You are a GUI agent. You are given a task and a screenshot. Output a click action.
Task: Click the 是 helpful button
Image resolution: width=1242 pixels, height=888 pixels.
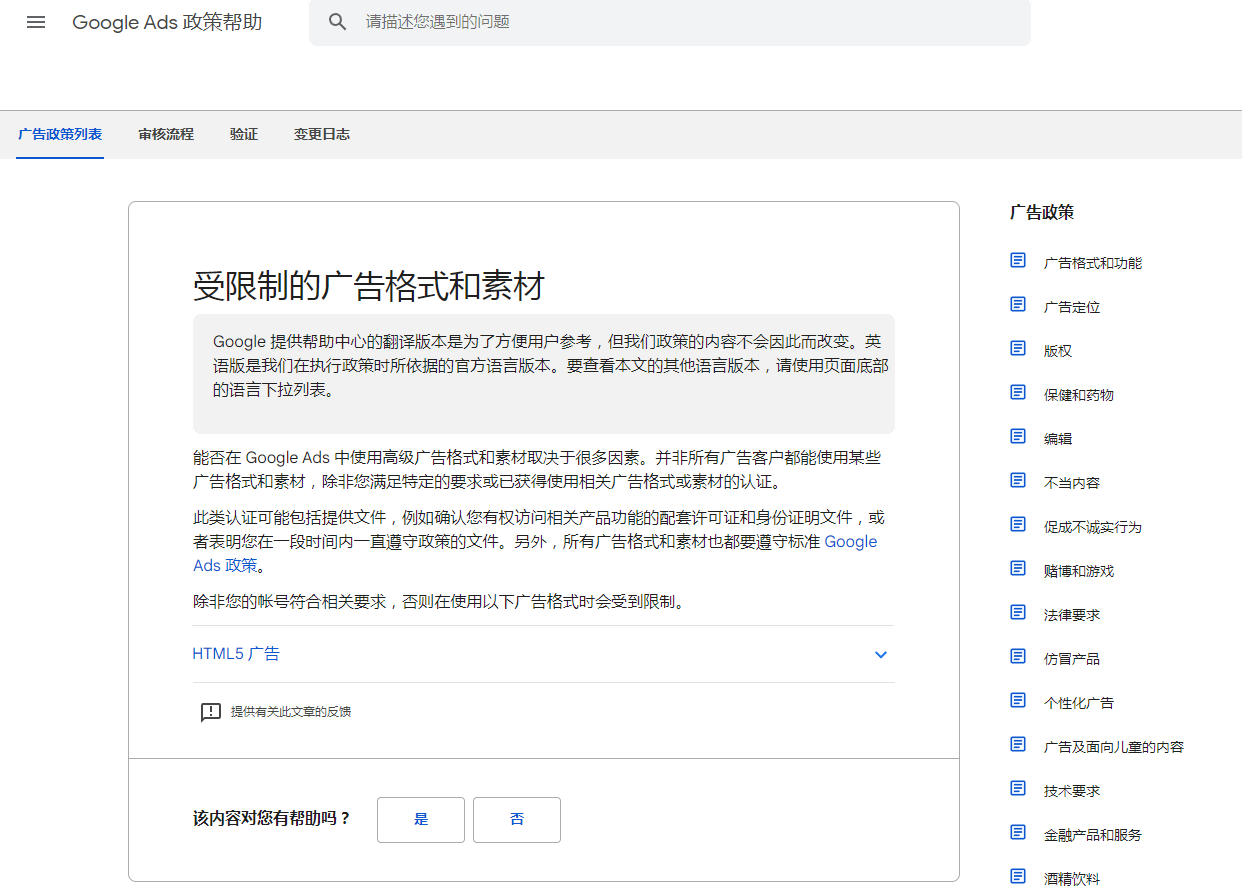pyautogui.click(x=421, y=820)
